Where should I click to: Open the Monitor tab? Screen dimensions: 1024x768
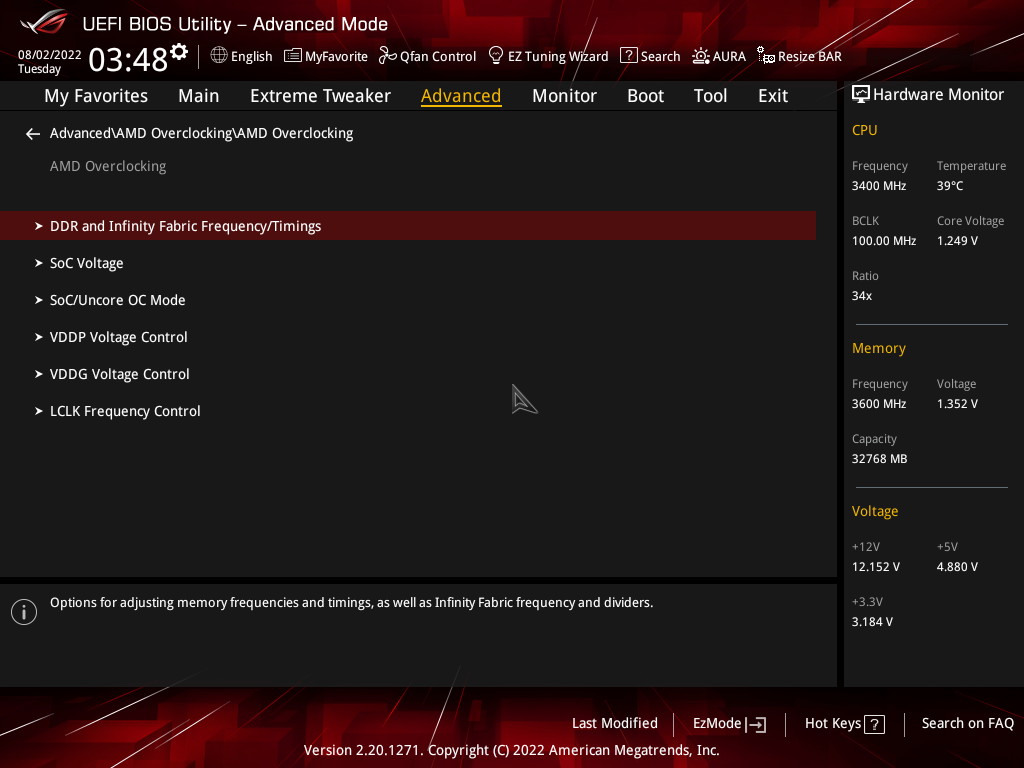coord(564,96)
